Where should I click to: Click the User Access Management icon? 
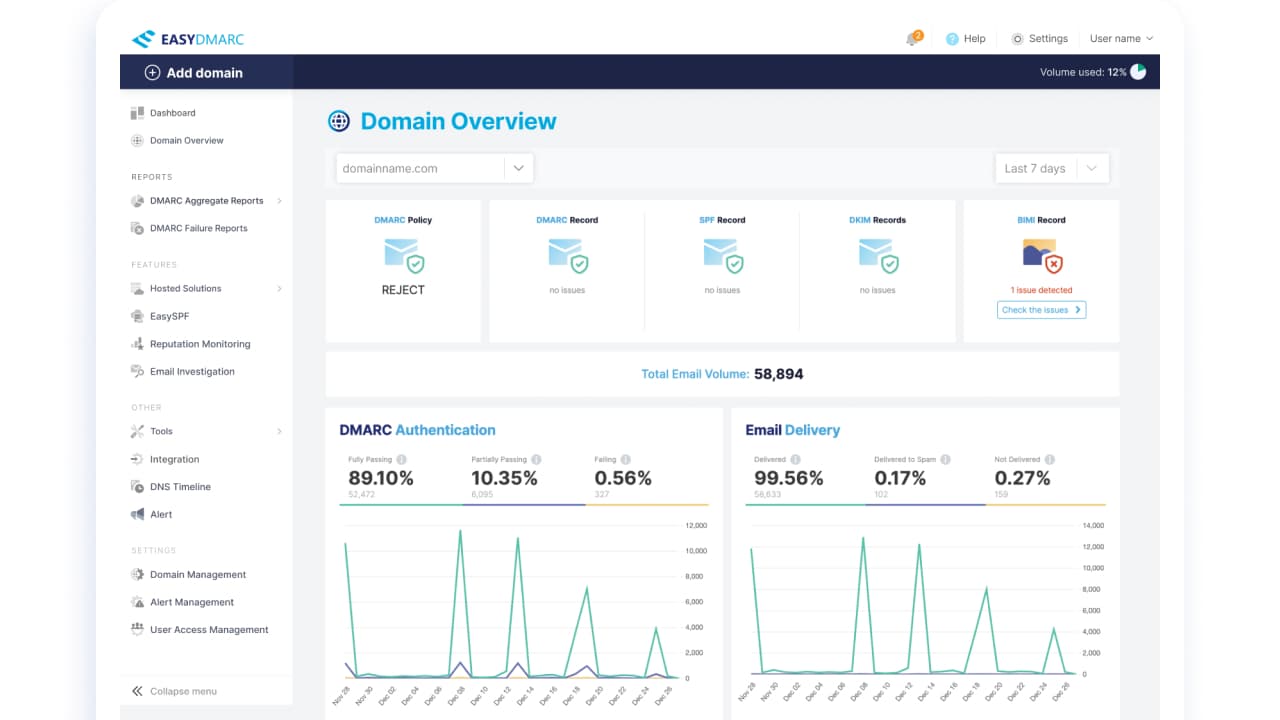(x=137, y=630)
